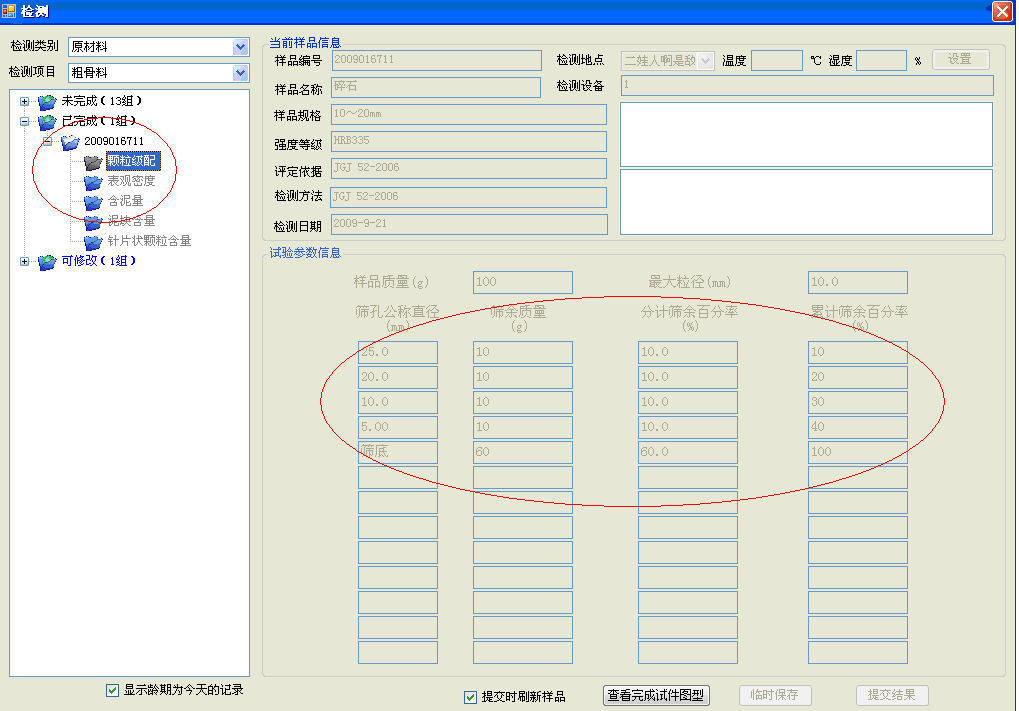The height and width of the screenshot is (711, 1019).
Task: Expand the 未完成 tree node
Action: click(x=24, y=102)
